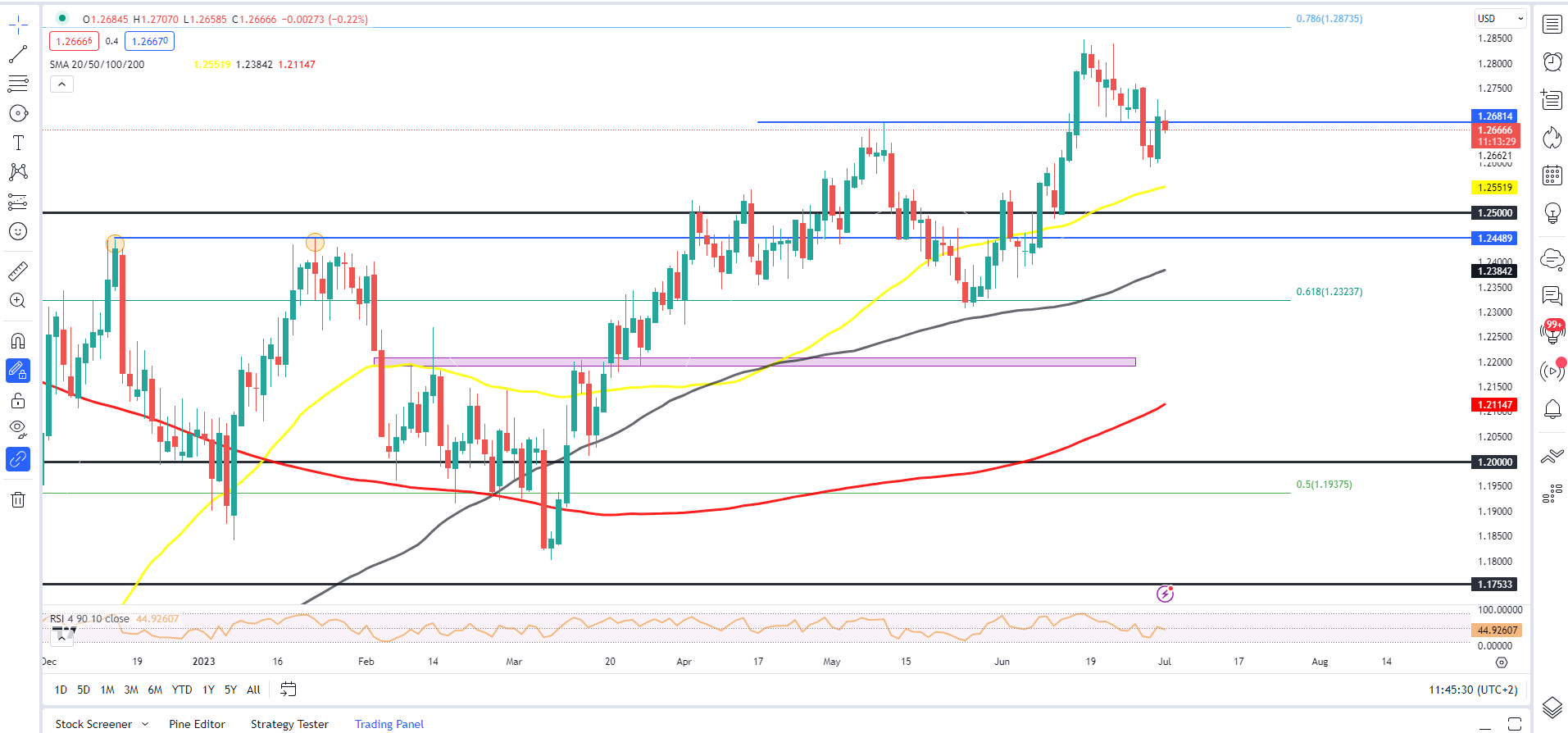The height and width of the screenshot is (733, 1568).
Task: Set the chart range to 3M
Action: 131,690
